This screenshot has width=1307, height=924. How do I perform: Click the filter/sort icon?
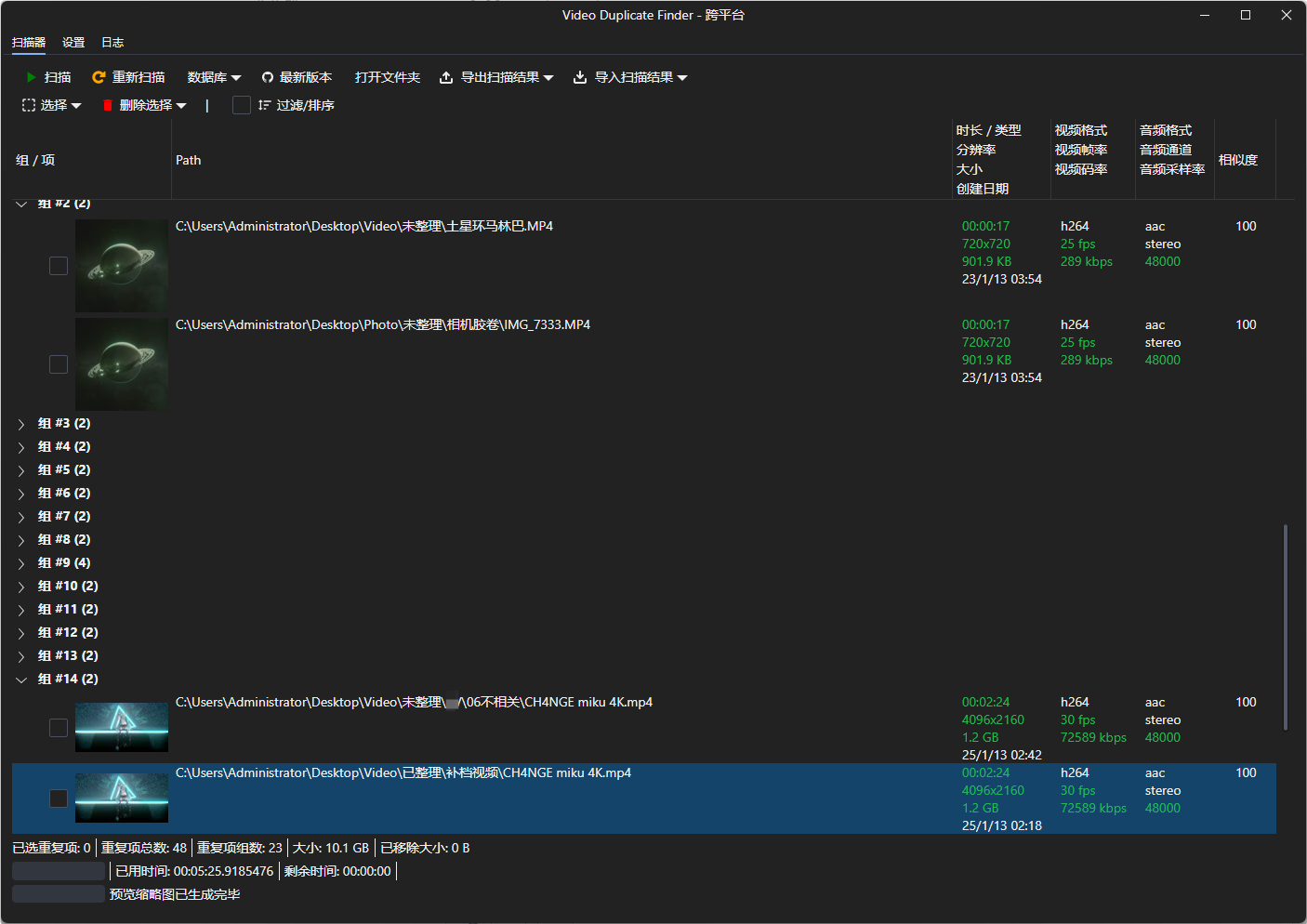point(265,106)
